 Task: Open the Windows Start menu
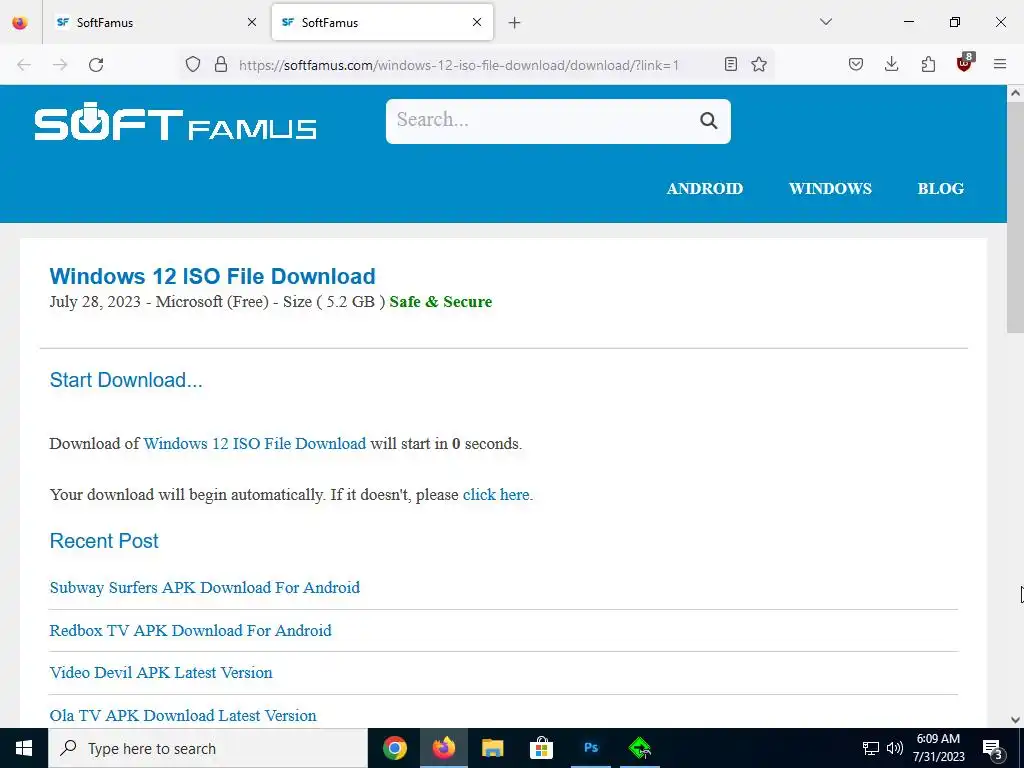point(24,748)
